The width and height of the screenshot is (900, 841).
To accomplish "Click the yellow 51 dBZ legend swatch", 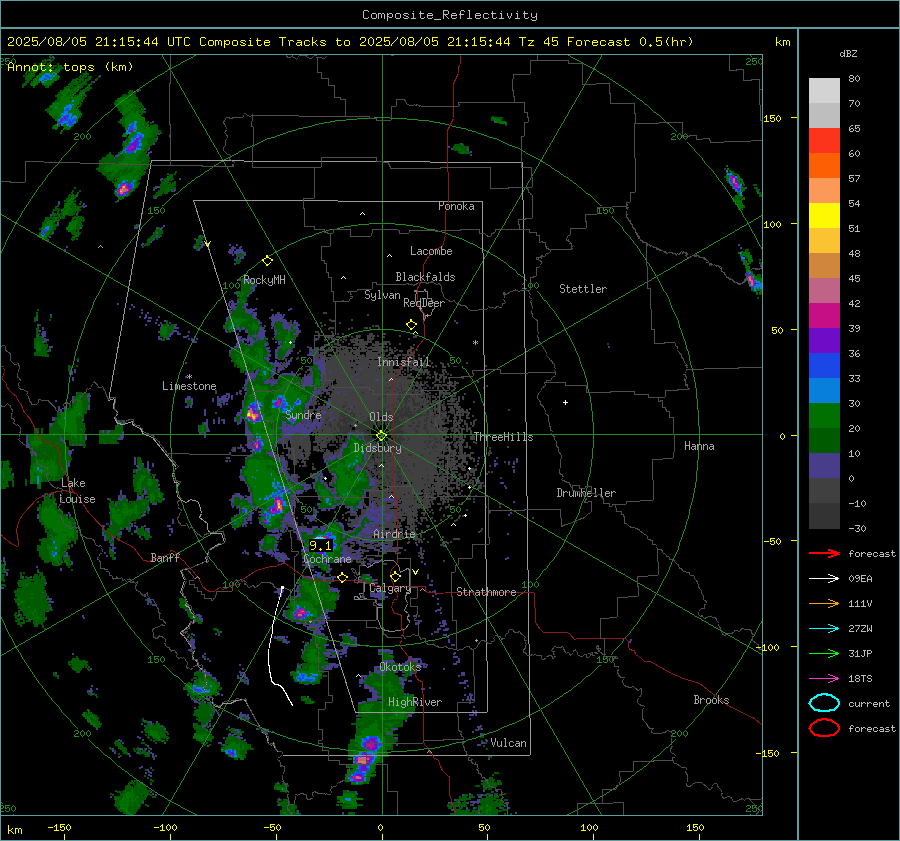I will pos(824,216).
